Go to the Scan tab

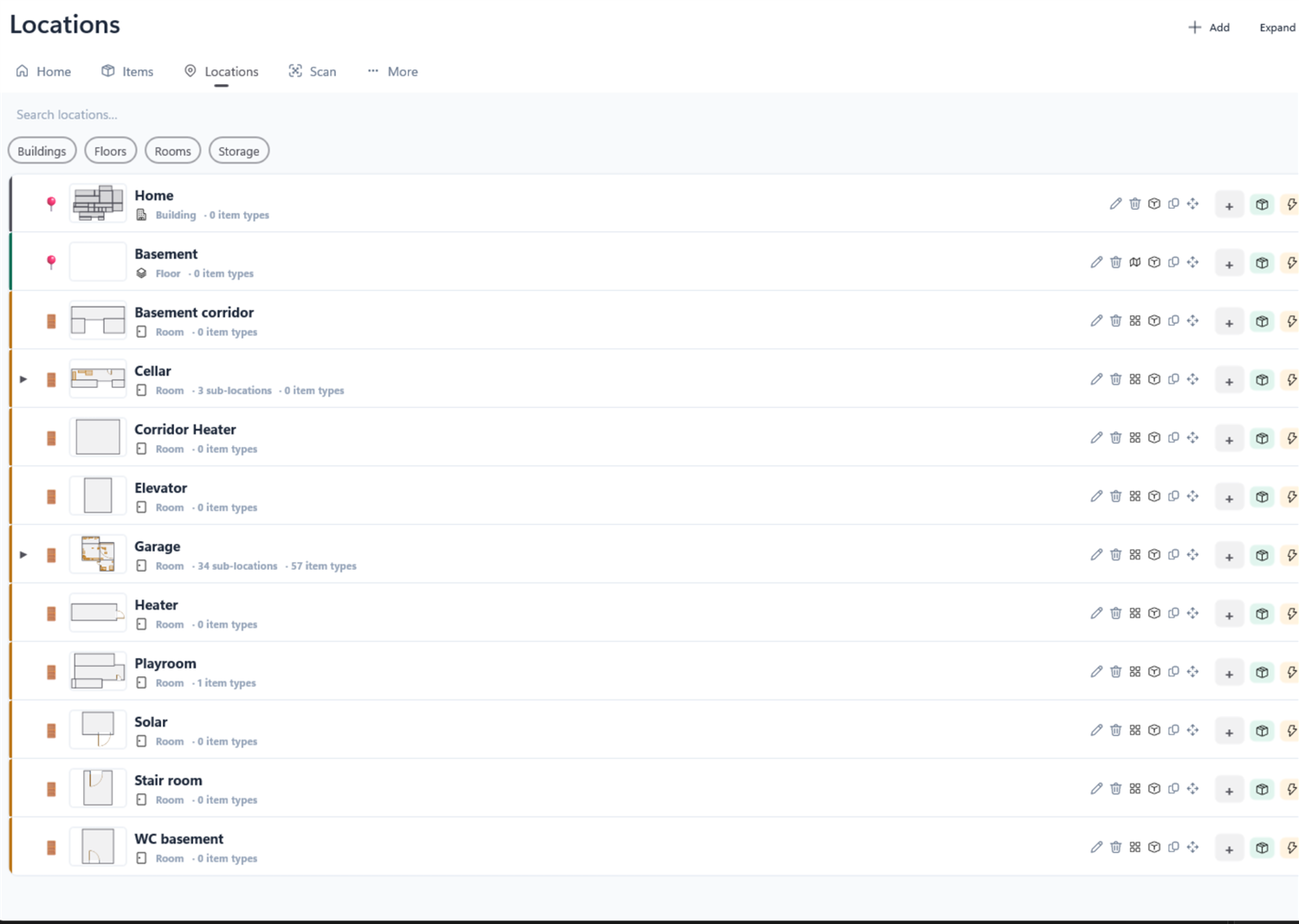(x=313, y=71)
